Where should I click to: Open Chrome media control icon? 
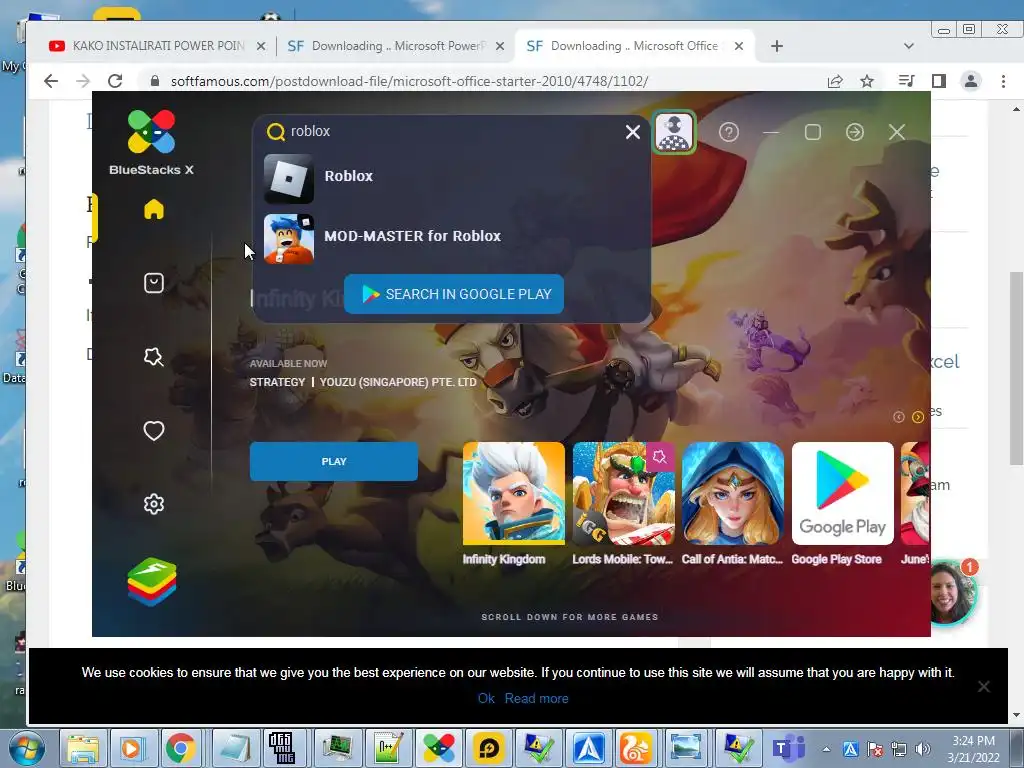(x=906, y=81)
